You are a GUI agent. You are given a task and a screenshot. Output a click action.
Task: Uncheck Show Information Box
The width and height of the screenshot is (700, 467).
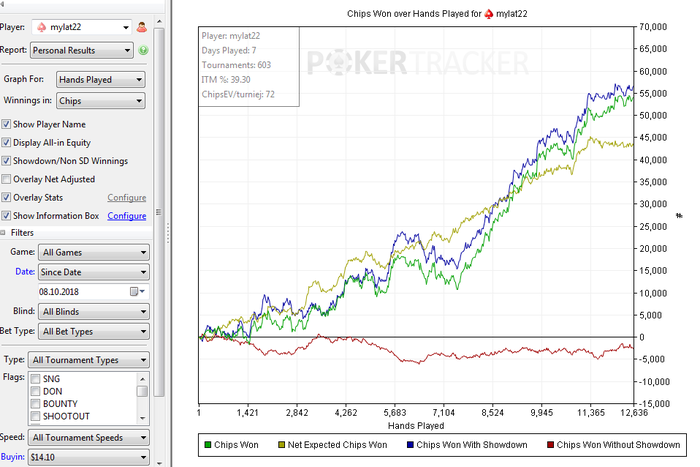point(6,216)
